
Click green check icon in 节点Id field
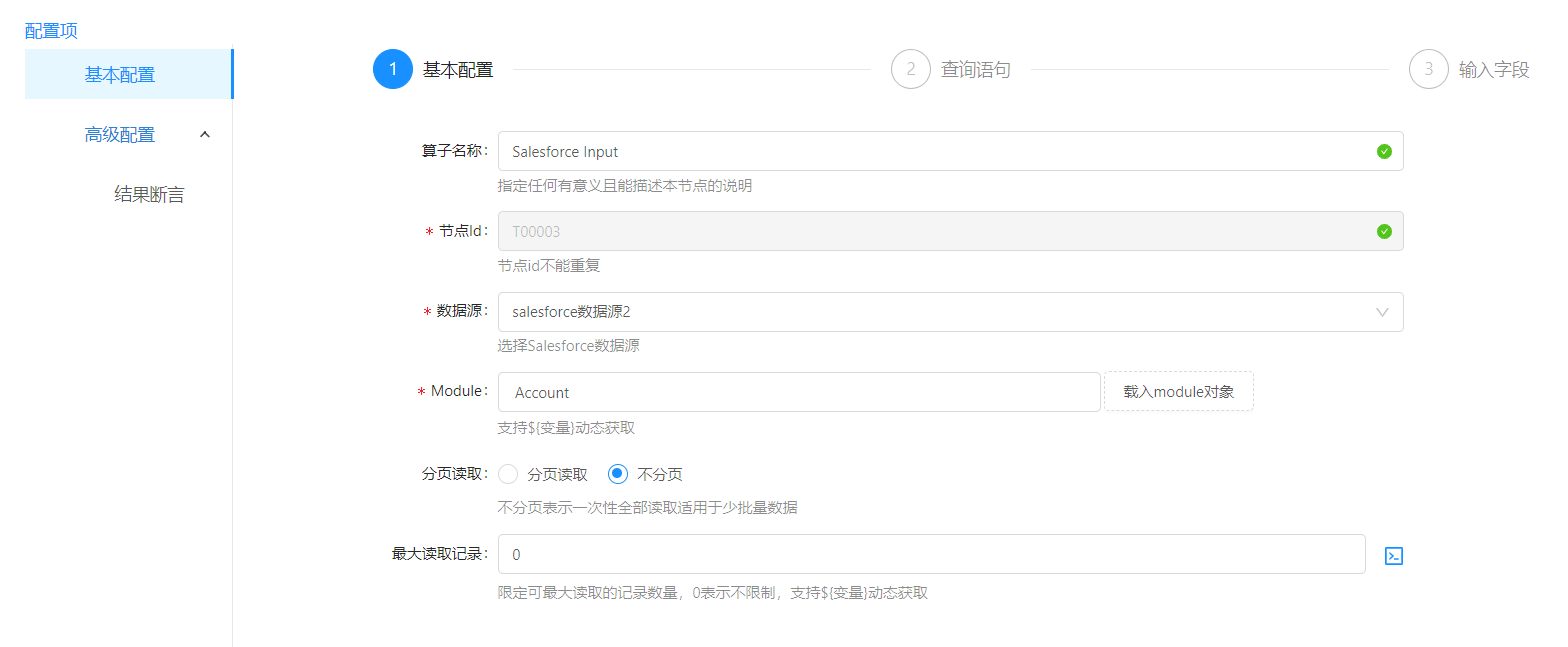point(1384,232)
